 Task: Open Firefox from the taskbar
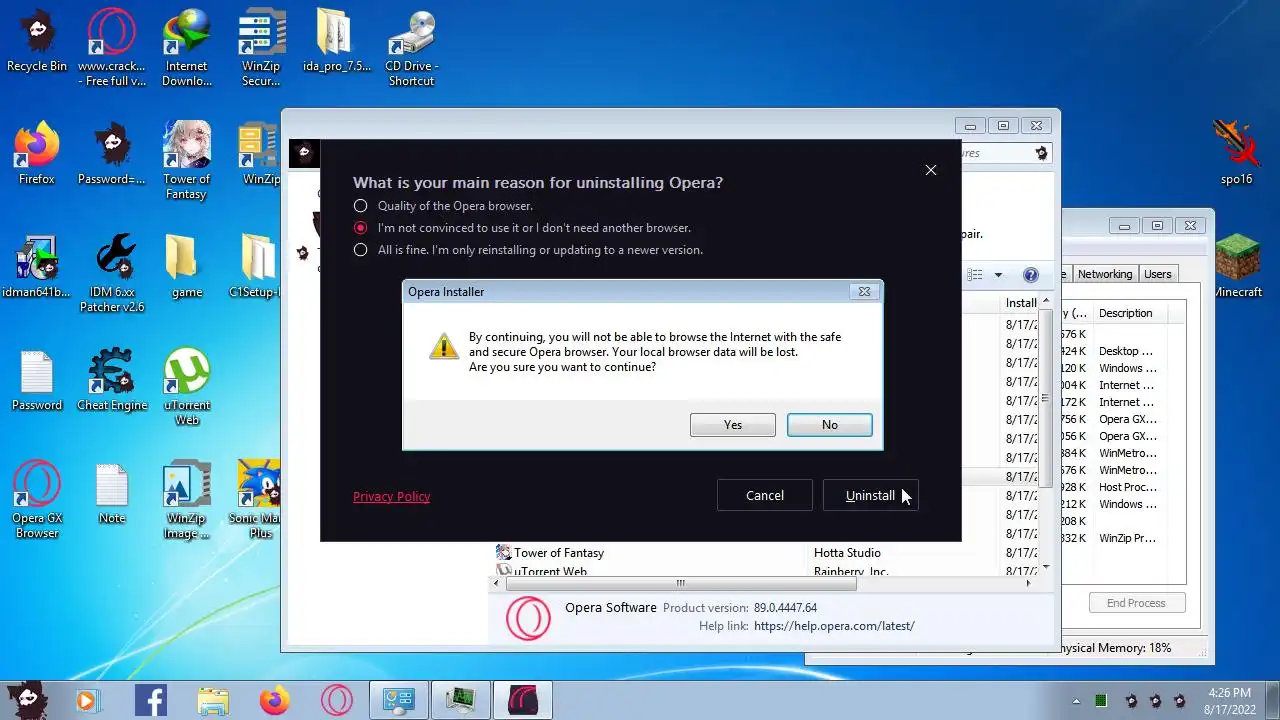(x=275, y=701)
